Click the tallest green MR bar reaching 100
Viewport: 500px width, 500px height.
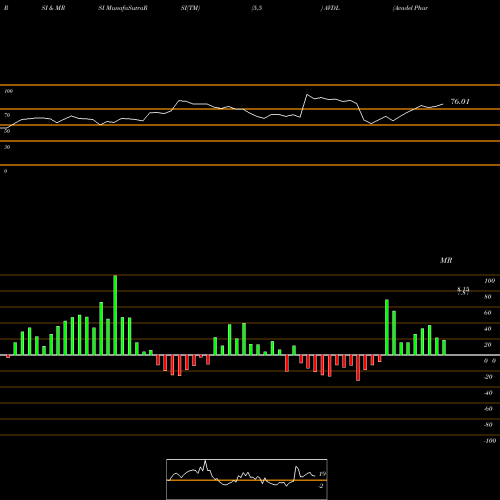coord(115,315)
